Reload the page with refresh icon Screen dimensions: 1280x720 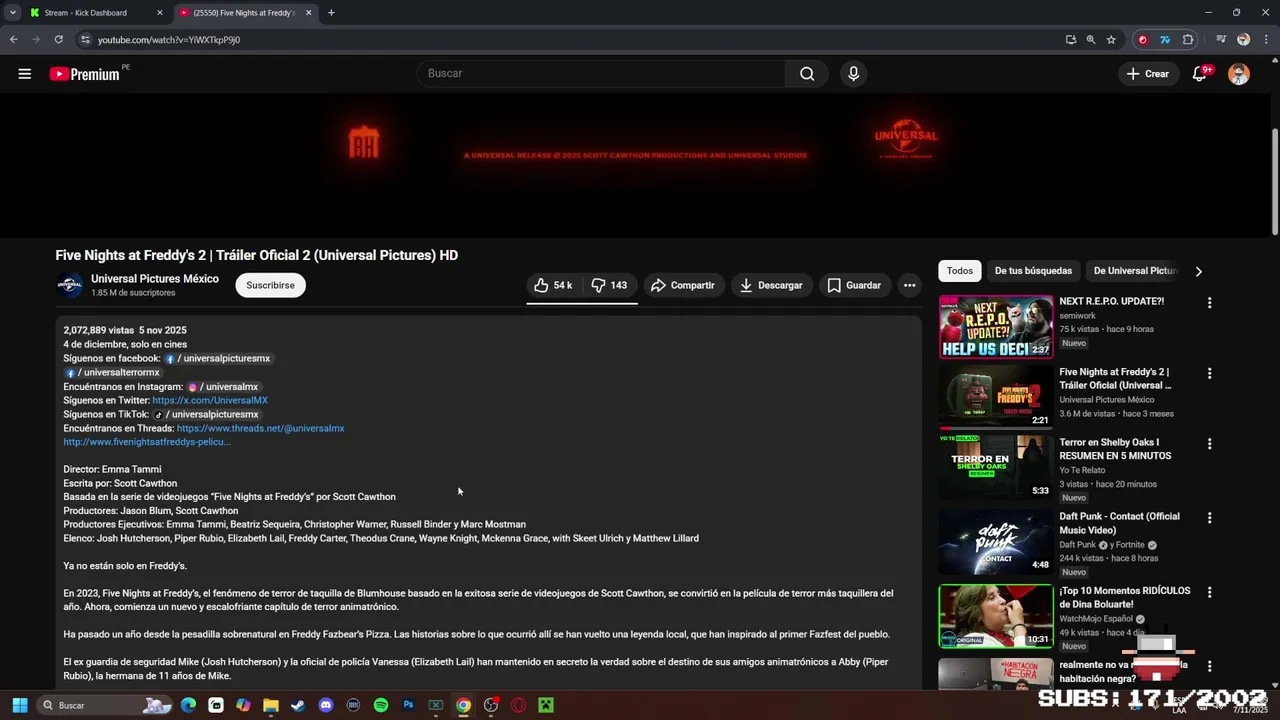[x=58, y=40]
